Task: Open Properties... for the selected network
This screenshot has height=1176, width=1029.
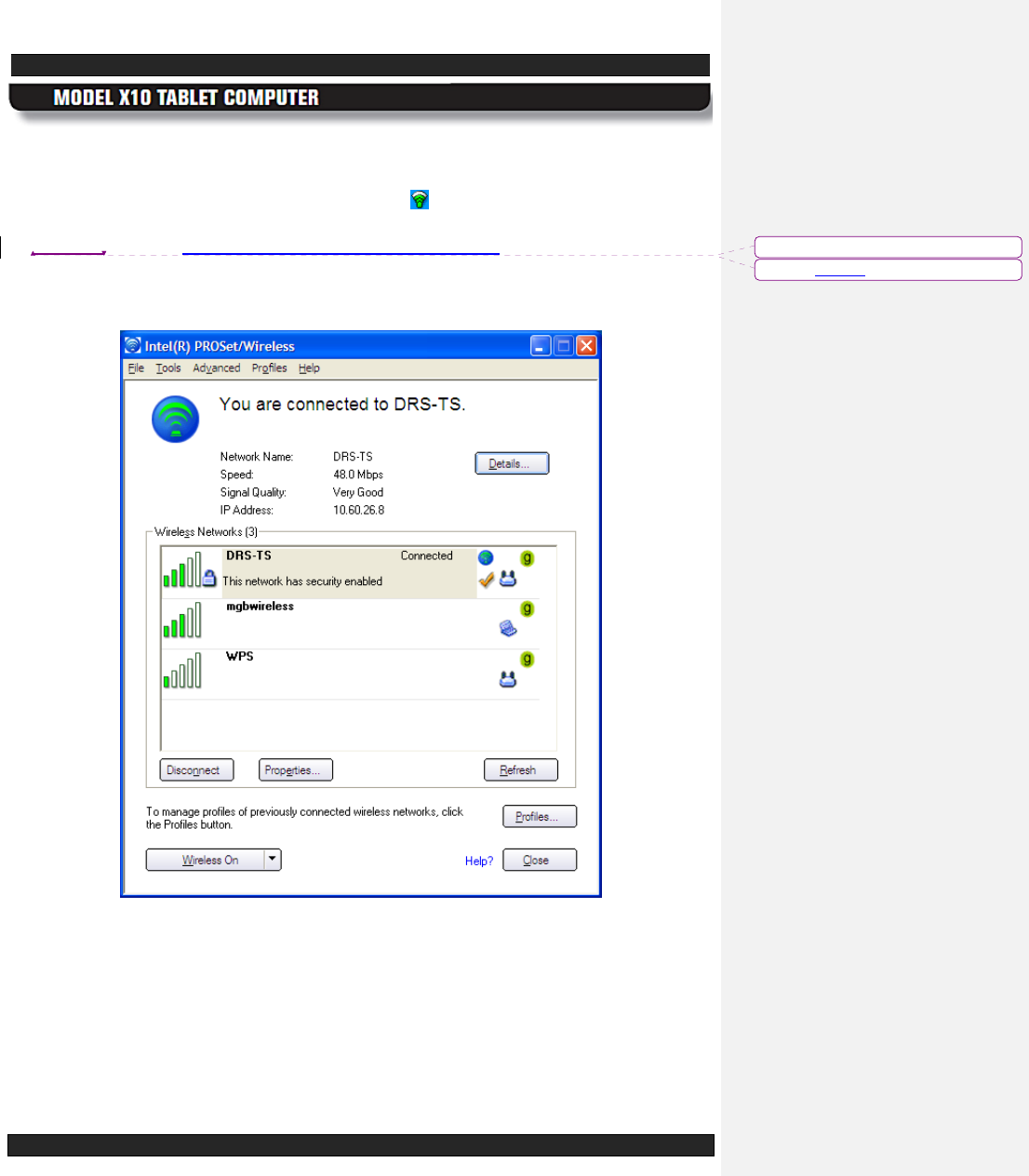Action: point(296,770)
